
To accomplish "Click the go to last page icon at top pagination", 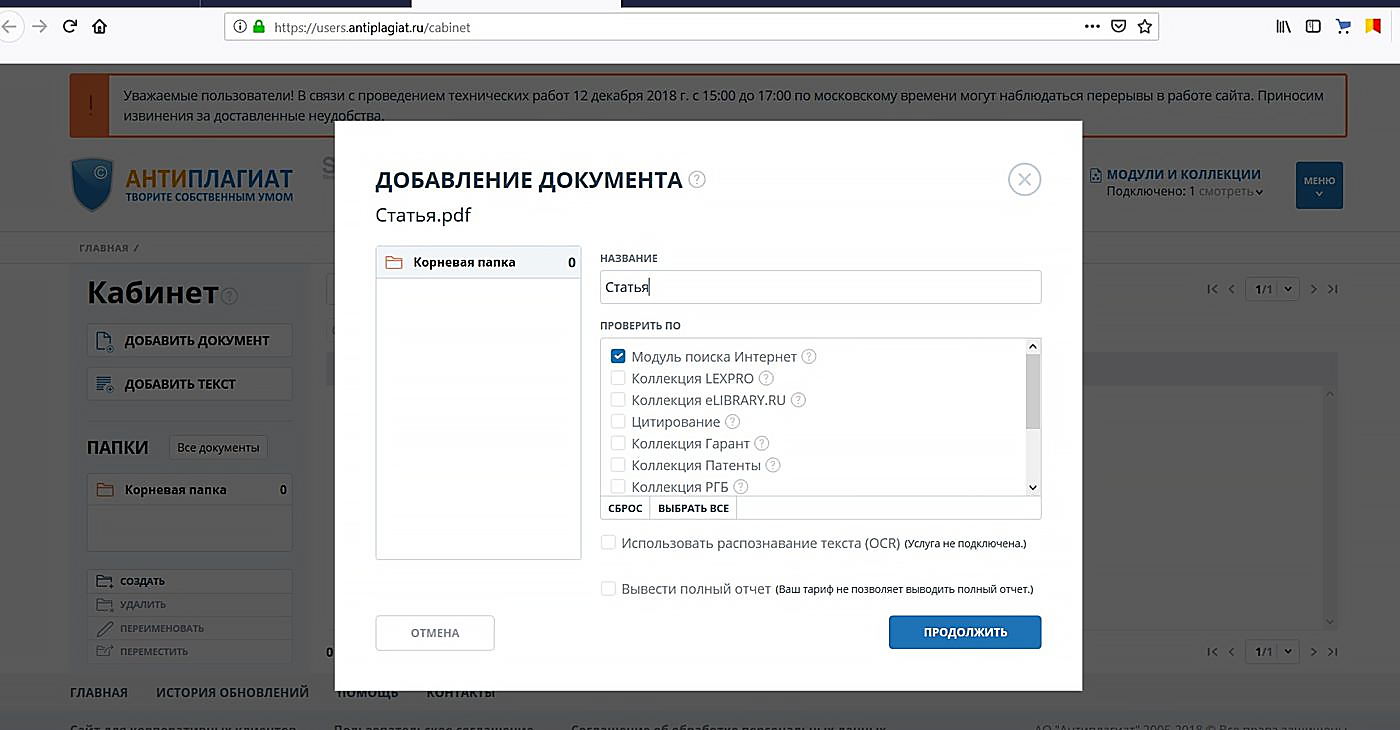I will coord(1333,289).
